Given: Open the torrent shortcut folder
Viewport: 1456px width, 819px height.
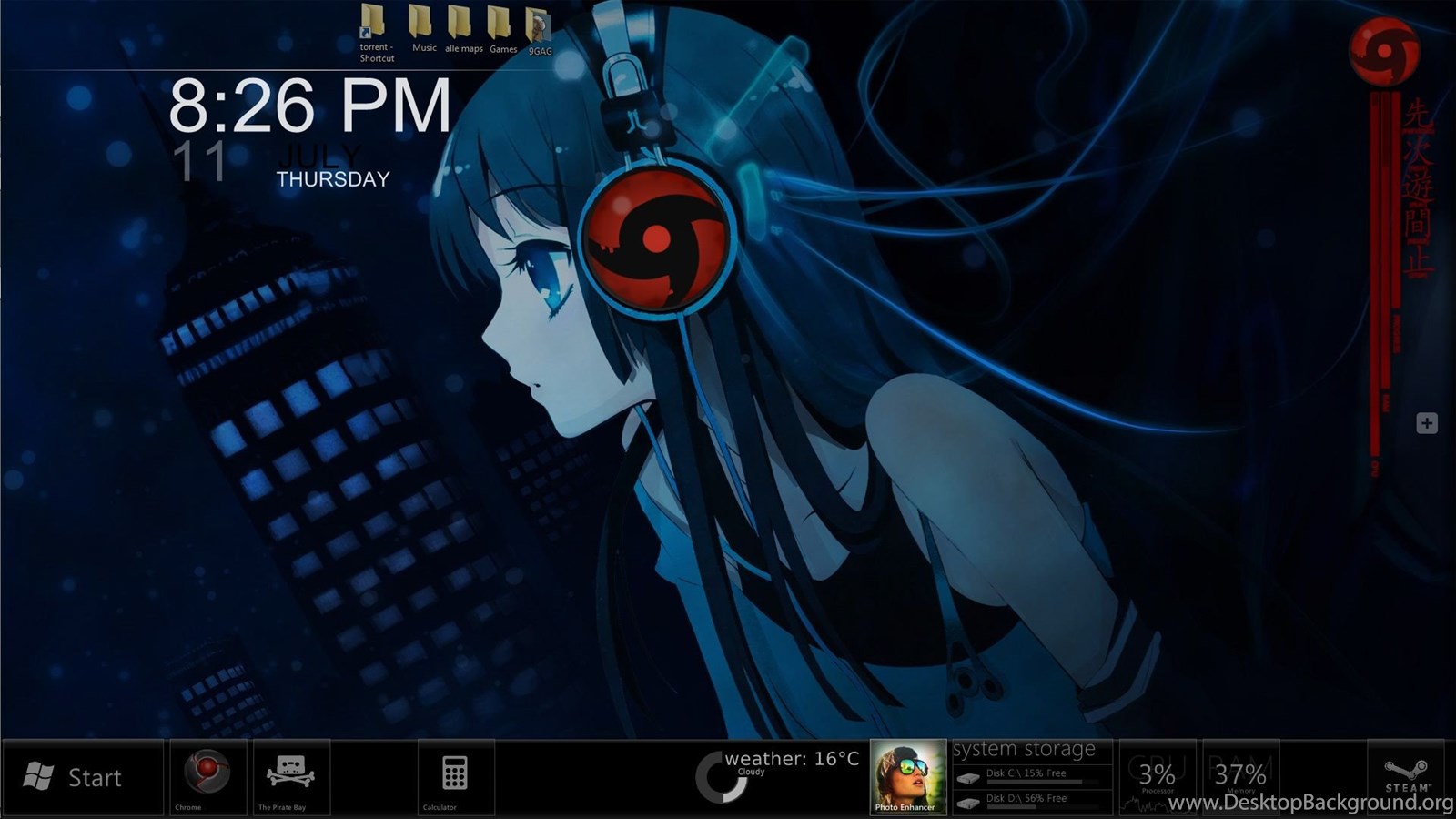Looking at the screenshot, I should (x=373, y=24).
